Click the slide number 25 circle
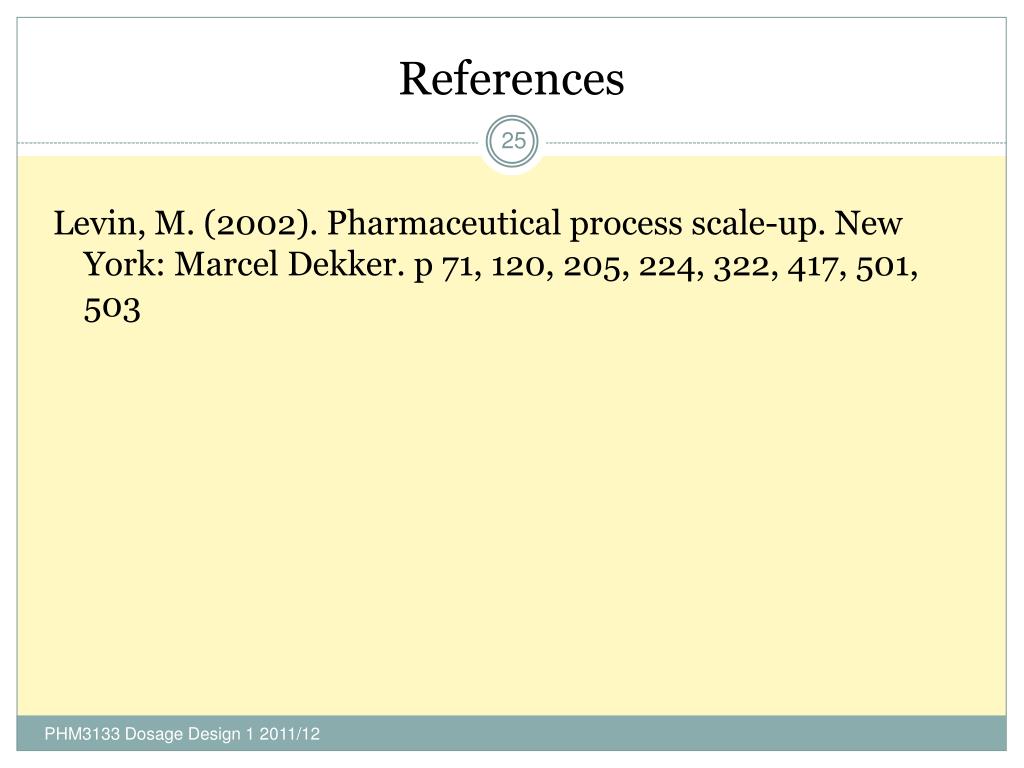1024x768 pixels. (x=513, y=141)
